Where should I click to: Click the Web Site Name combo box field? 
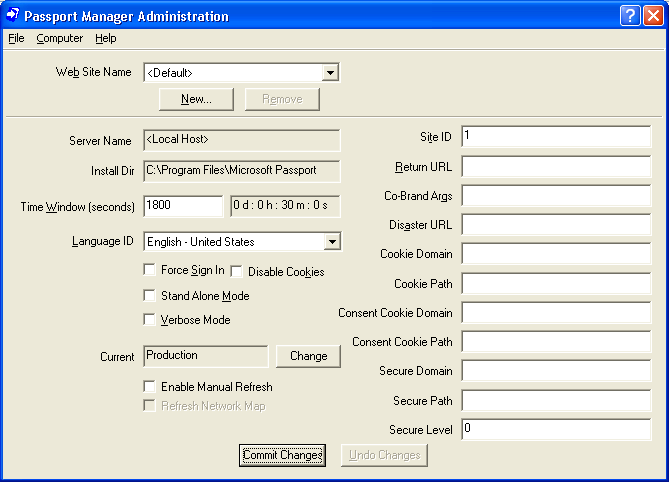[x=241, y=73]
